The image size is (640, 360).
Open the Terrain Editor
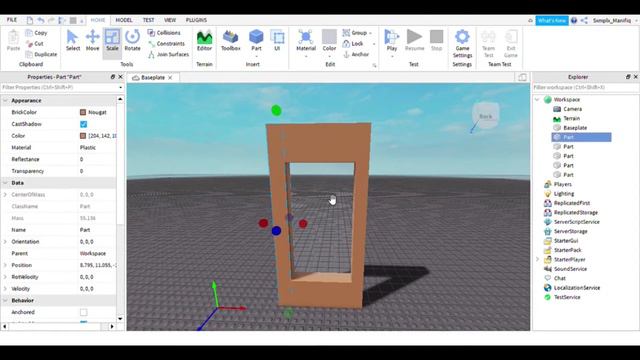click(204, 40)
